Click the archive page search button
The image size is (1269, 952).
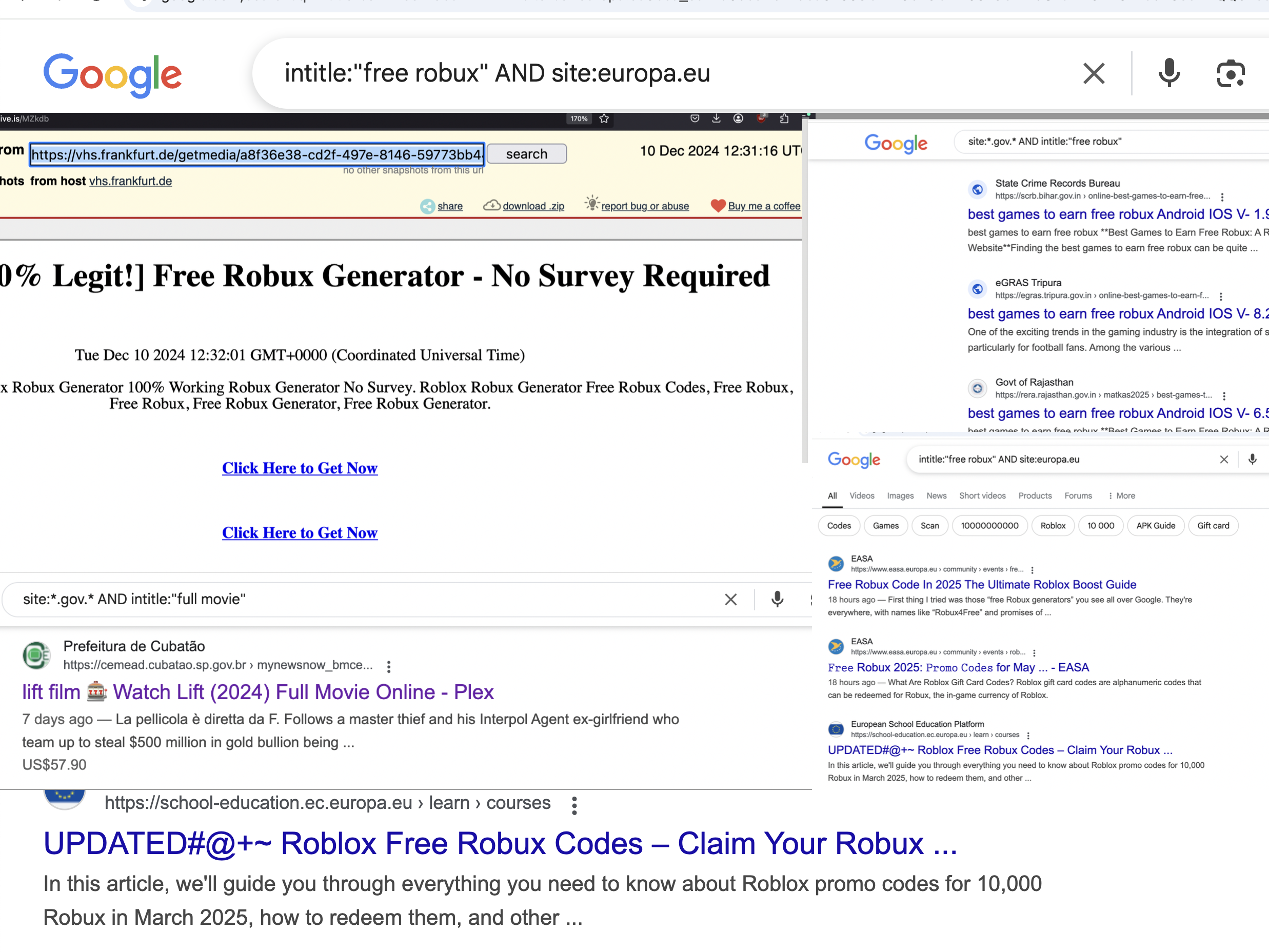[x=527, y=154]
